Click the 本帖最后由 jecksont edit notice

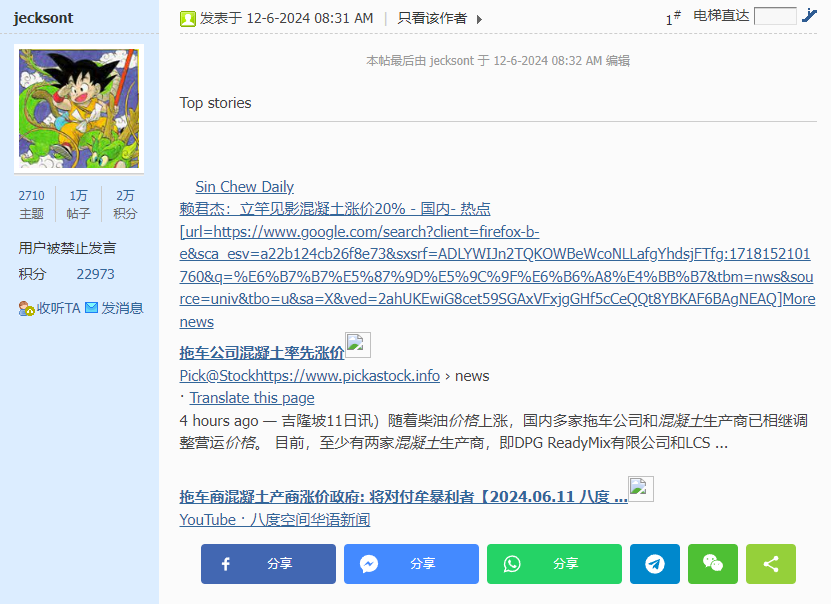tap(498, 61)
